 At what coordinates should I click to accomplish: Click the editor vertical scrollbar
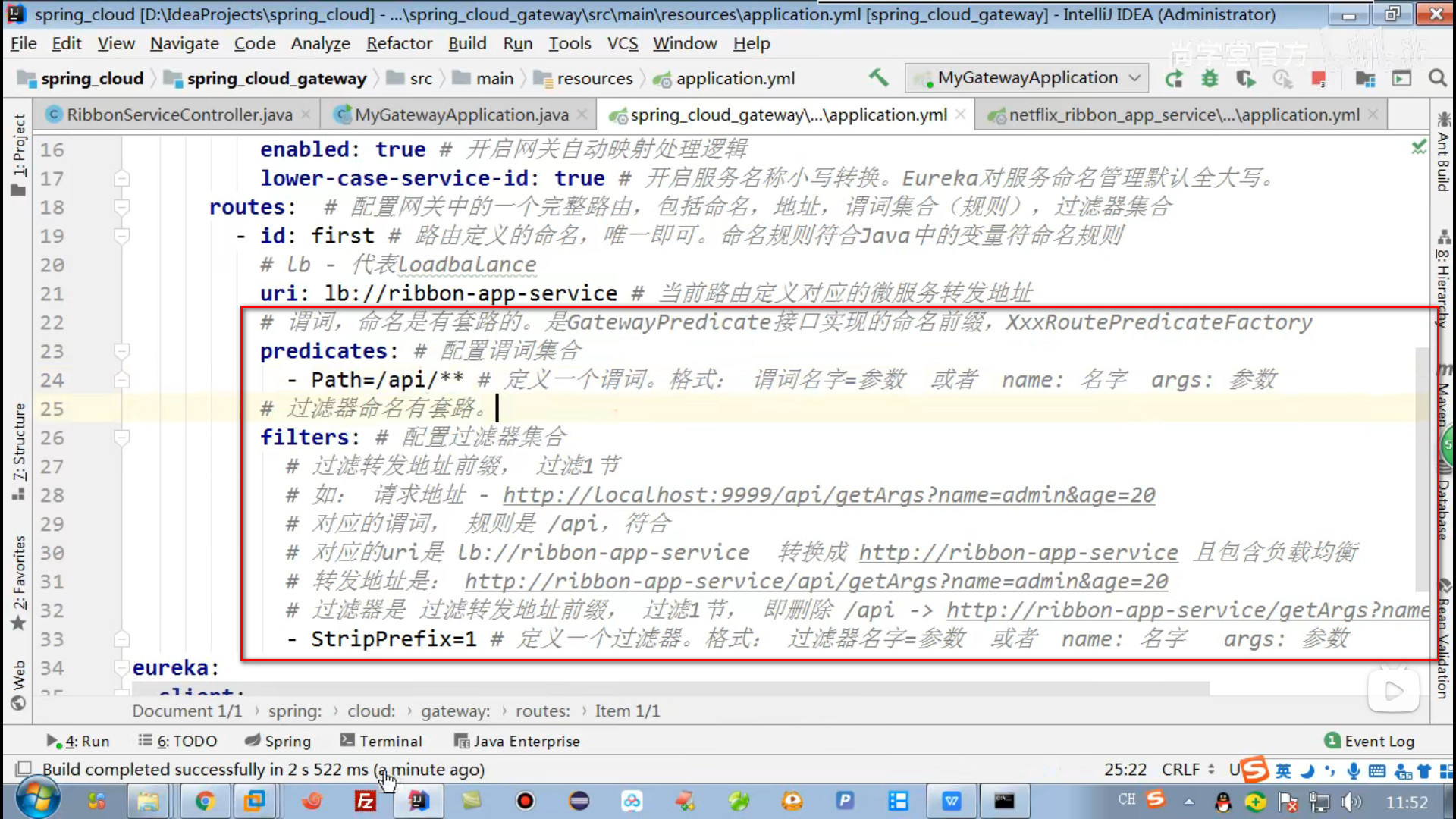(x=1422, y=470)
